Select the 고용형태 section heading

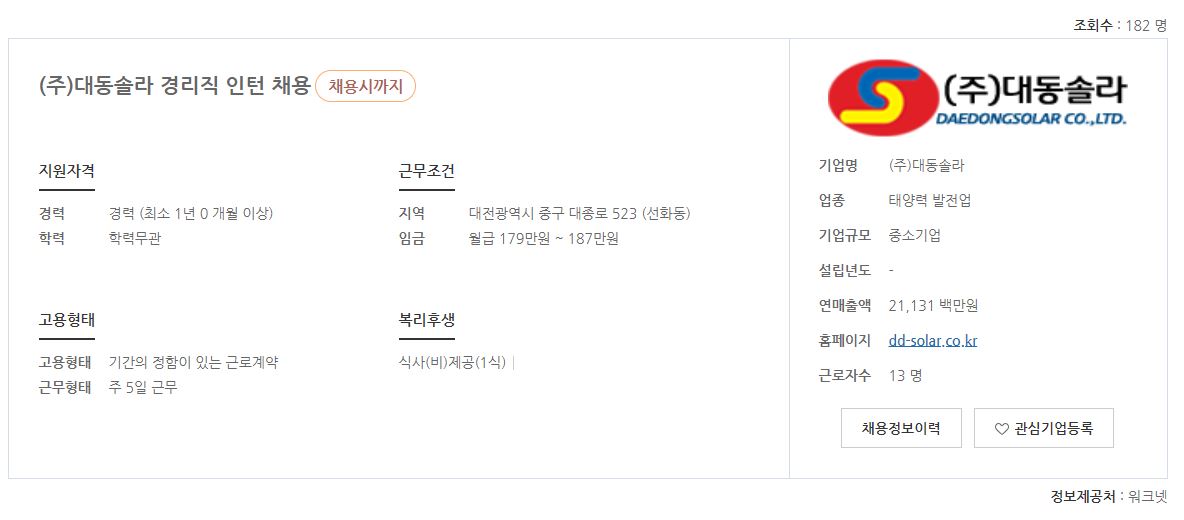click(x=66, y=319)
